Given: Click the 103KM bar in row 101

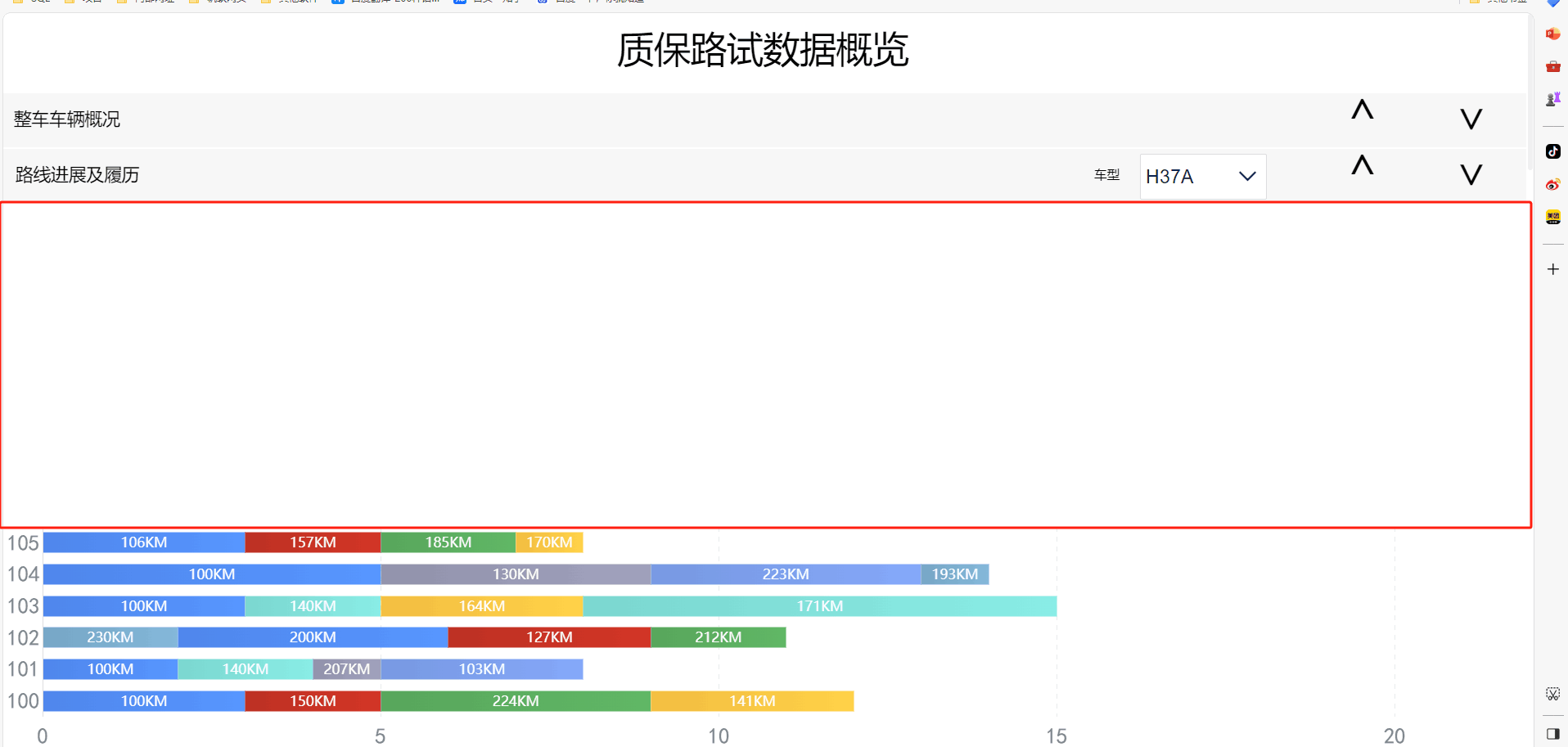Looking at the screenshot, I should pyautogui.click(x=481, y=669).
